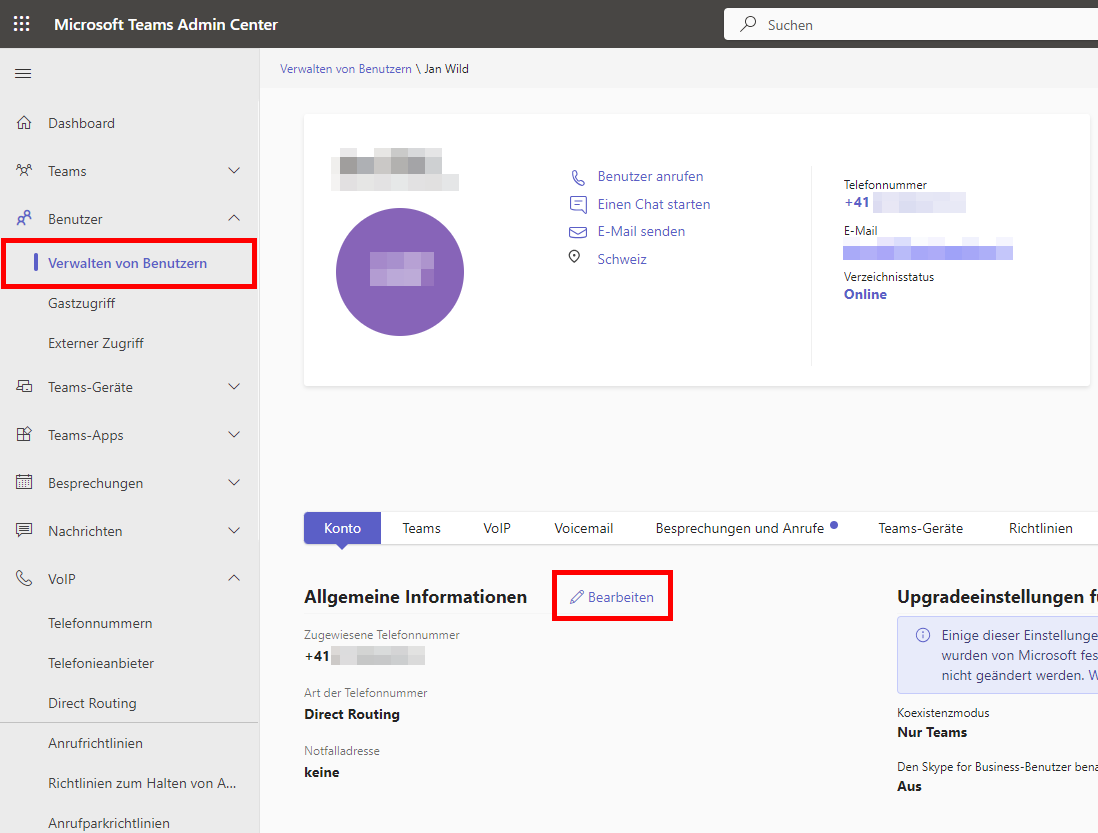Click into the Suchen search field
The width and height of the screenshot is (1098, 833).
(x=910, y=24)
